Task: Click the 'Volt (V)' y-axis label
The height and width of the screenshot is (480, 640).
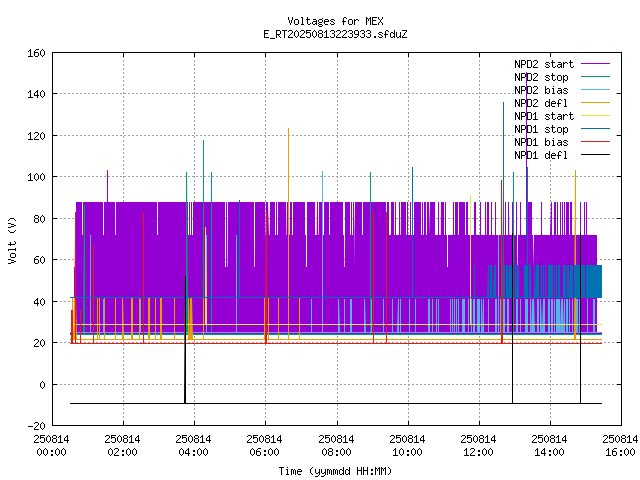Action: (12, 240)
